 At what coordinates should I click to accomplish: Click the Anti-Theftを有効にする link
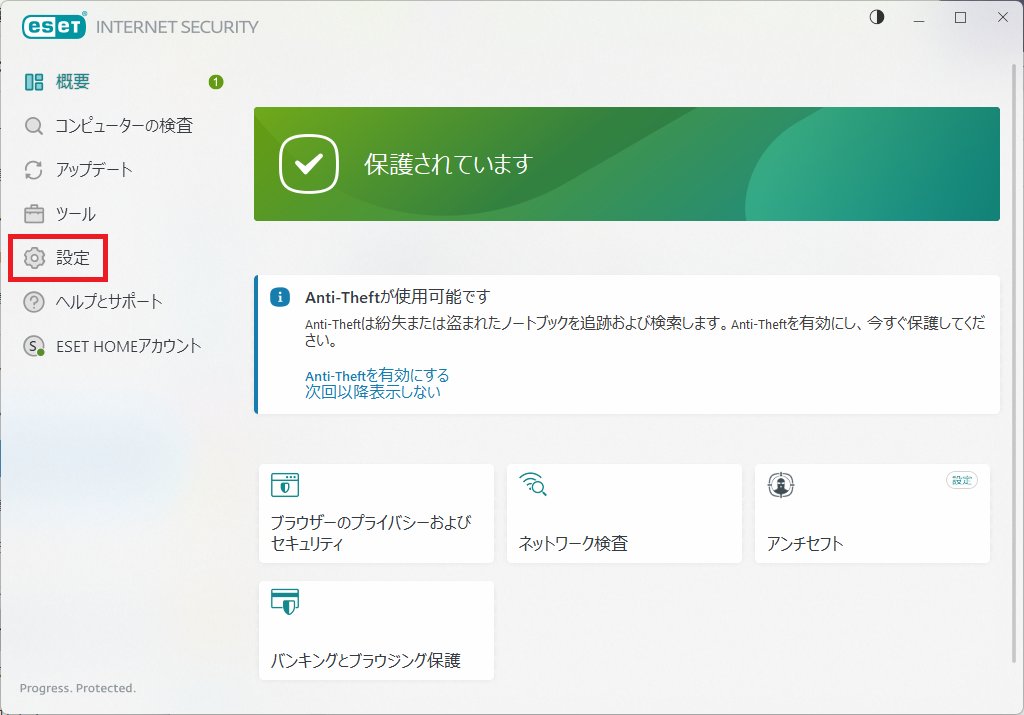377,375
